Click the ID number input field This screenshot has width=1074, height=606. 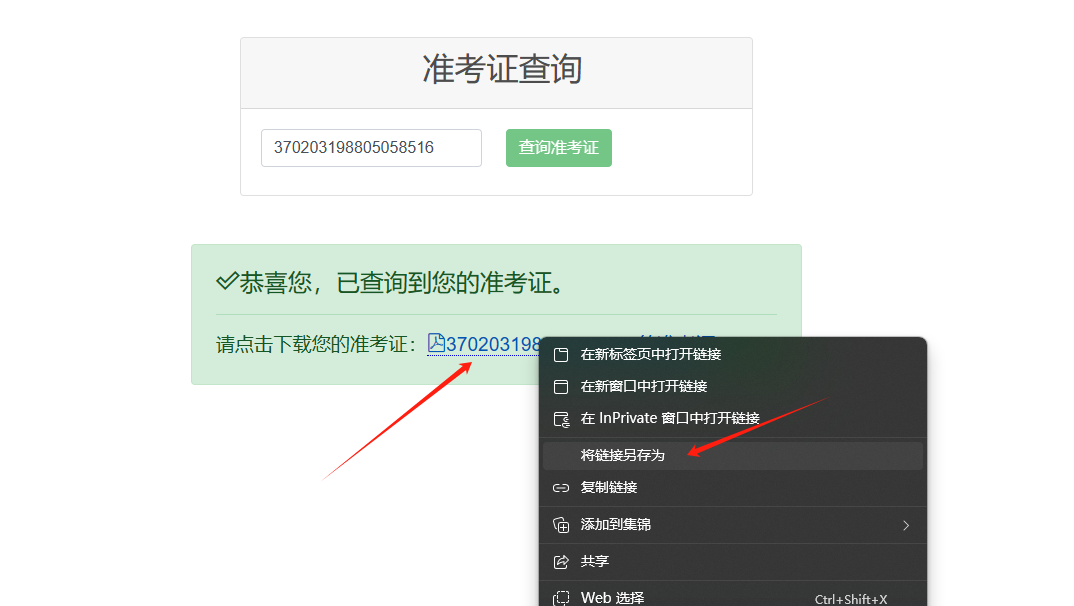click(x=371, y=148)
